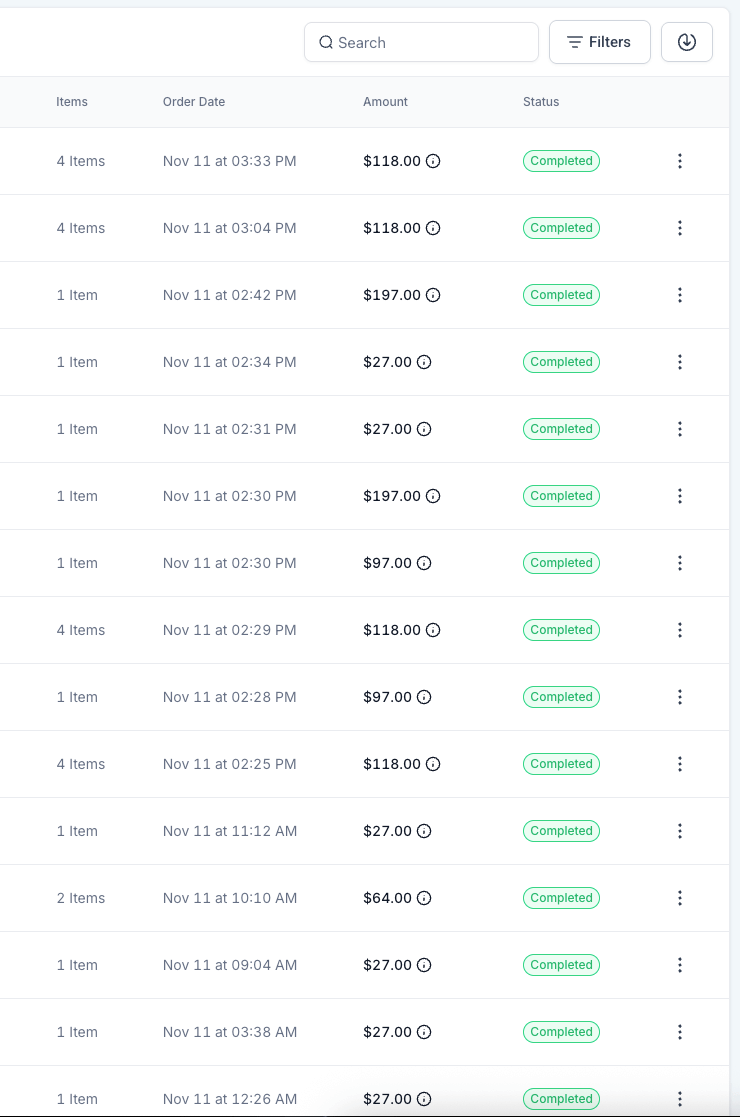The width and height of the screenshot is (740, 1117).
Task: Click info icon beside $118.00 at 03:33 PM
Action: tap(433, 161)
